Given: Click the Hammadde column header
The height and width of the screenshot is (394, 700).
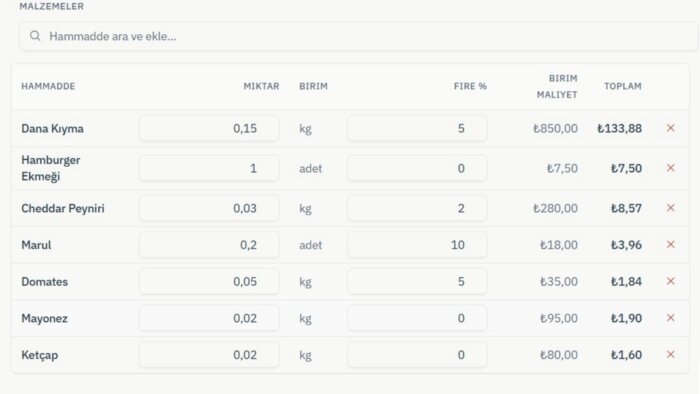Looking at the screenshot, I should click(48, 86).
